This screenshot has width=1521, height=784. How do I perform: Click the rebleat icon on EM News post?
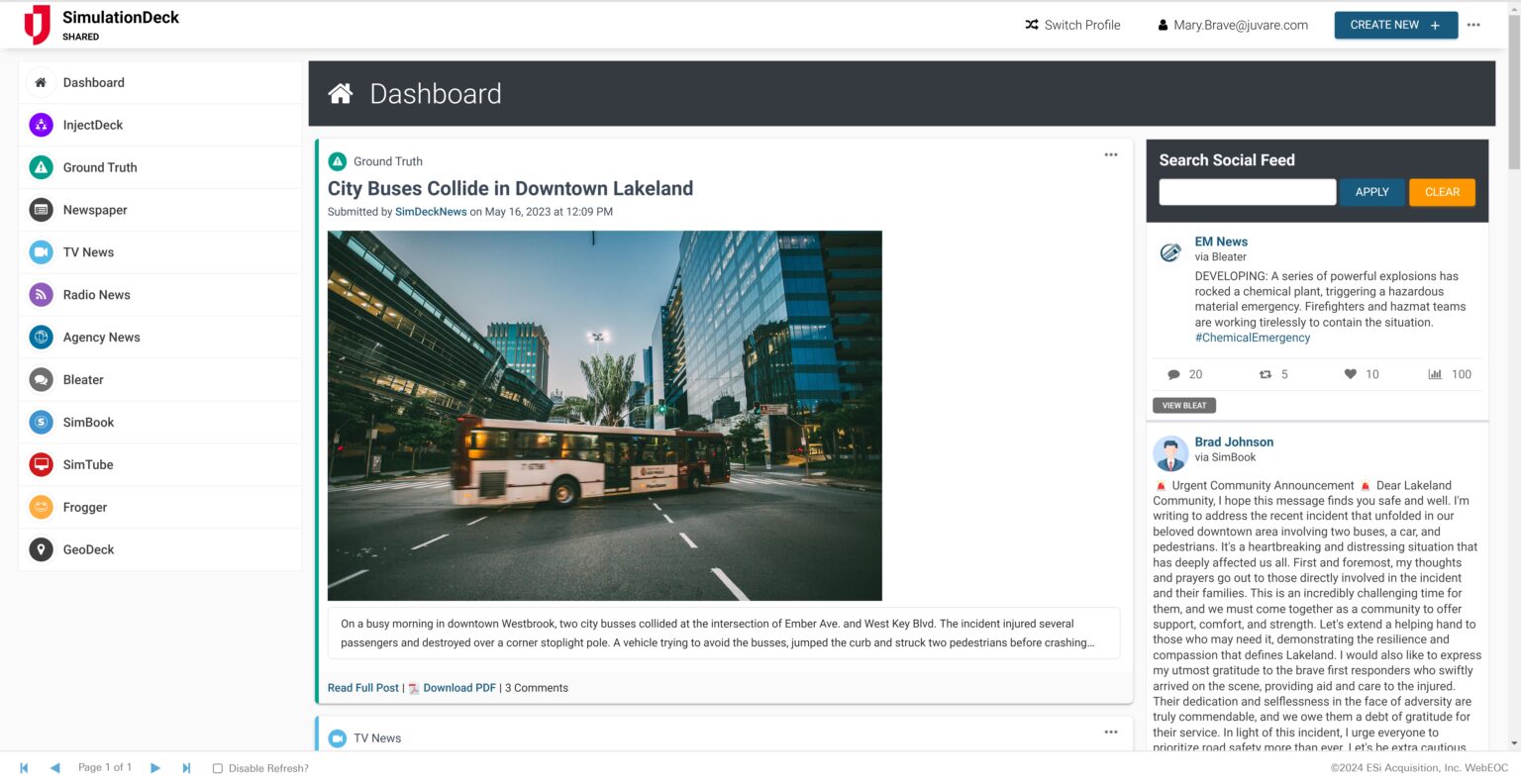click(1265, 374)
